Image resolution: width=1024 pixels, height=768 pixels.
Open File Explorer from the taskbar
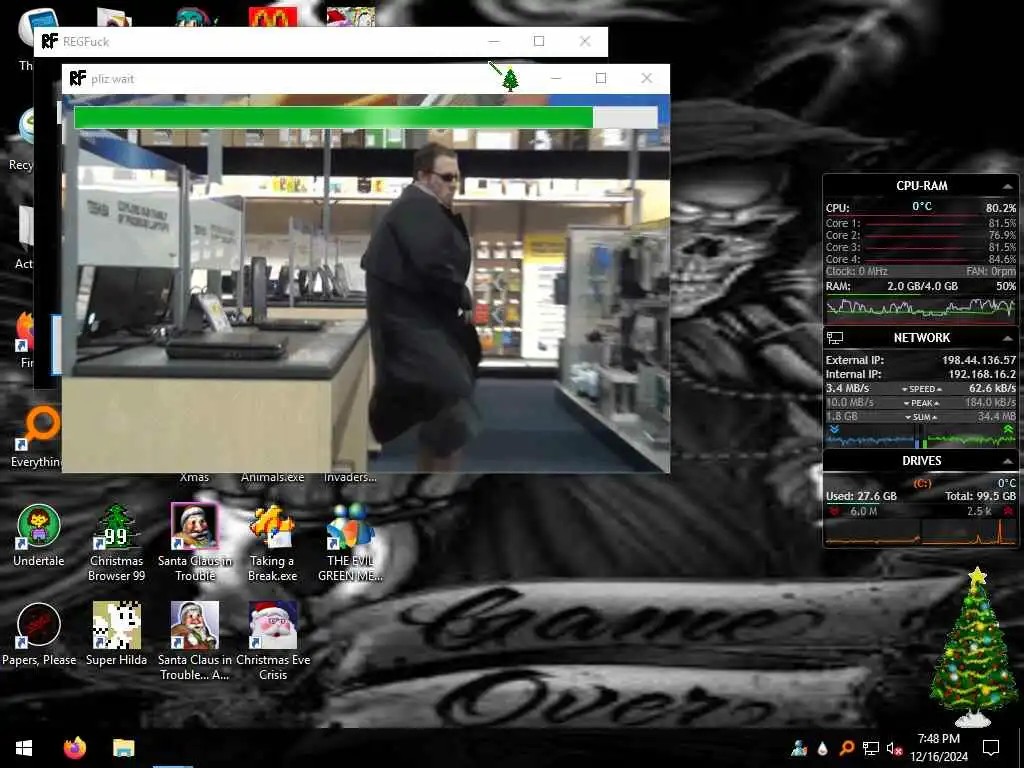(123, 748)
